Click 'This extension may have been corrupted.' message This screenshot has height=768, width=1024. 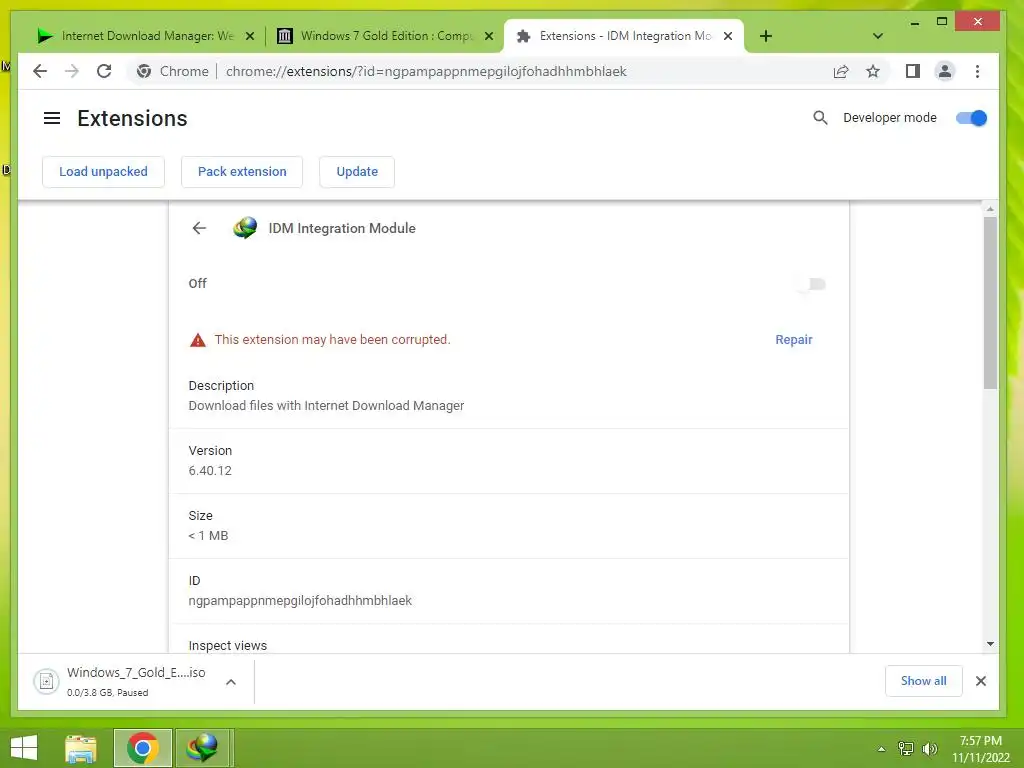point(332,340)
